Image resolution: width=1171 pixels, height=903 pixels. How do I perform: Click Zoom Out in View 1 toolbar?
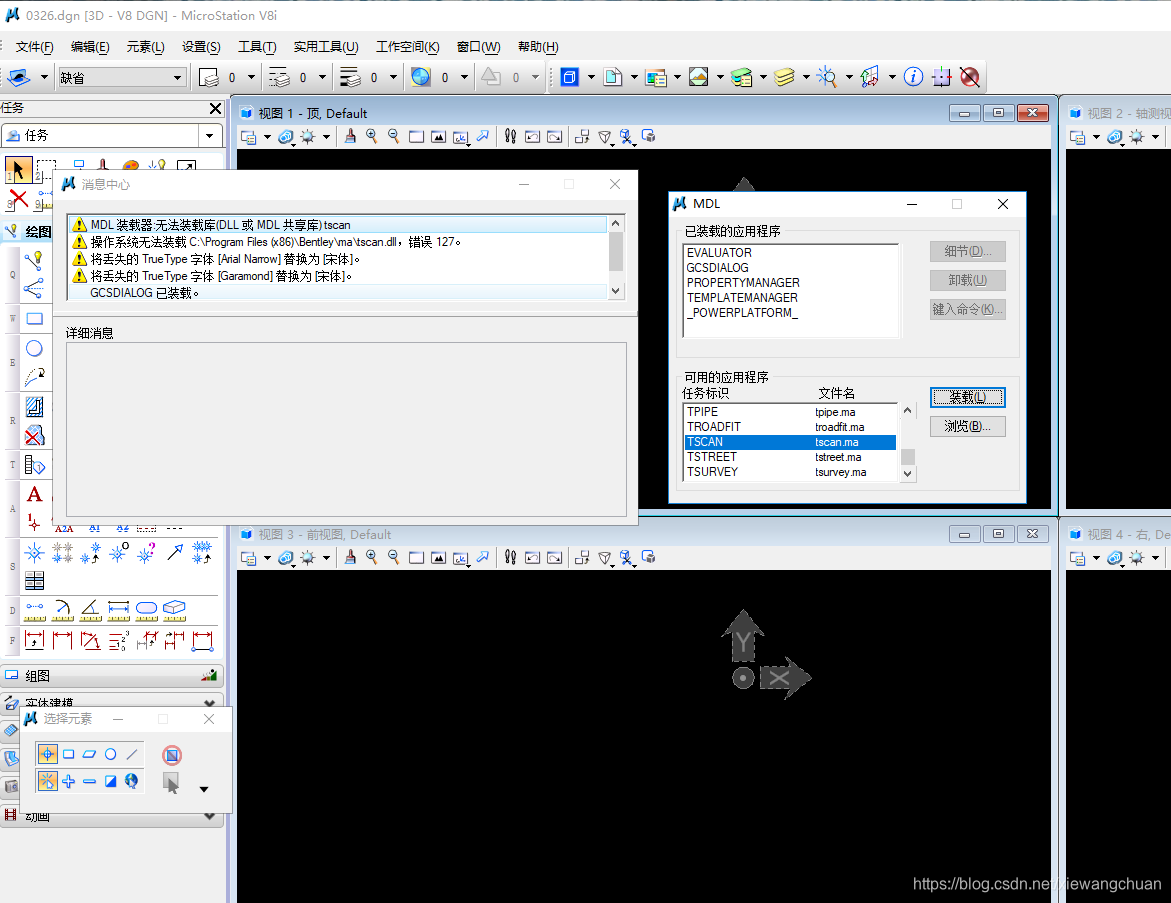(x=394, y=136)
